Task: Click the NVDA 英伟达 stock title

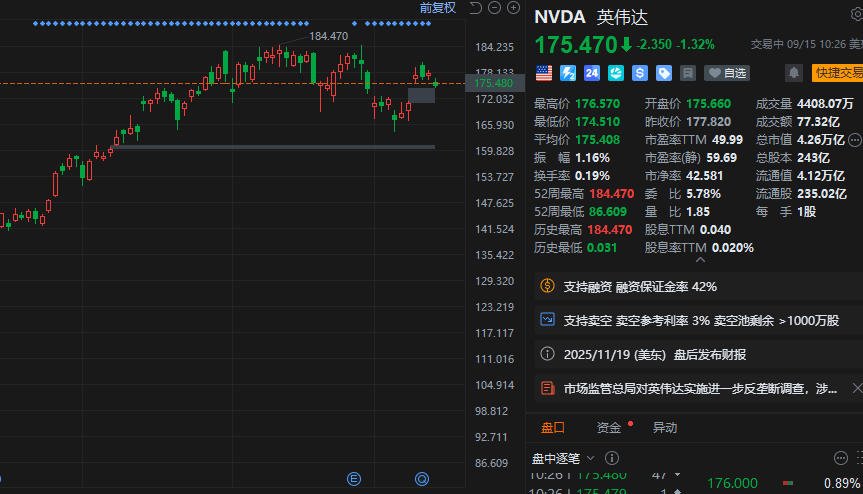Action: tap(591, 17)
